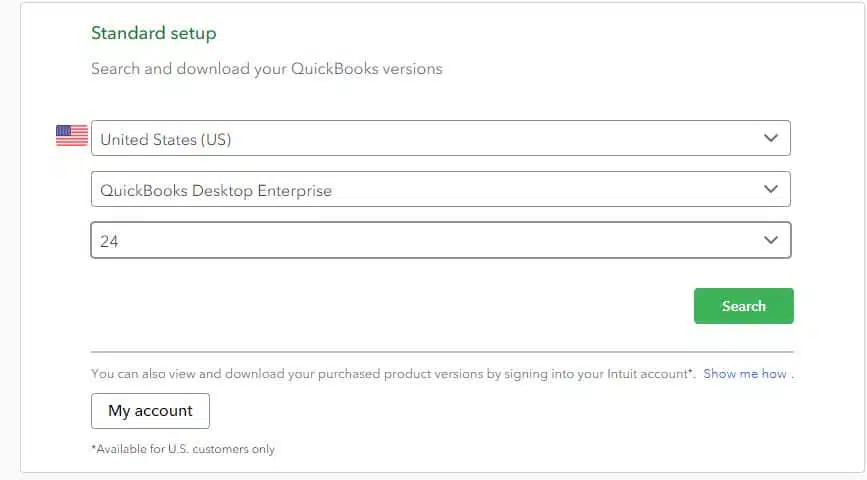Image resolution: width=867 pixels, height=480 pixels.
Task: Click the 'Available for U.S. customers only' footnote
Action: (183, 449)
